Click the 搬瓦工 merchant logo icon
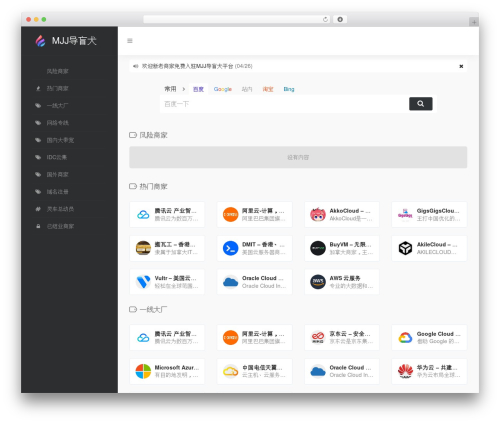The height and width of the screenshot is (423, 500). 143,248
